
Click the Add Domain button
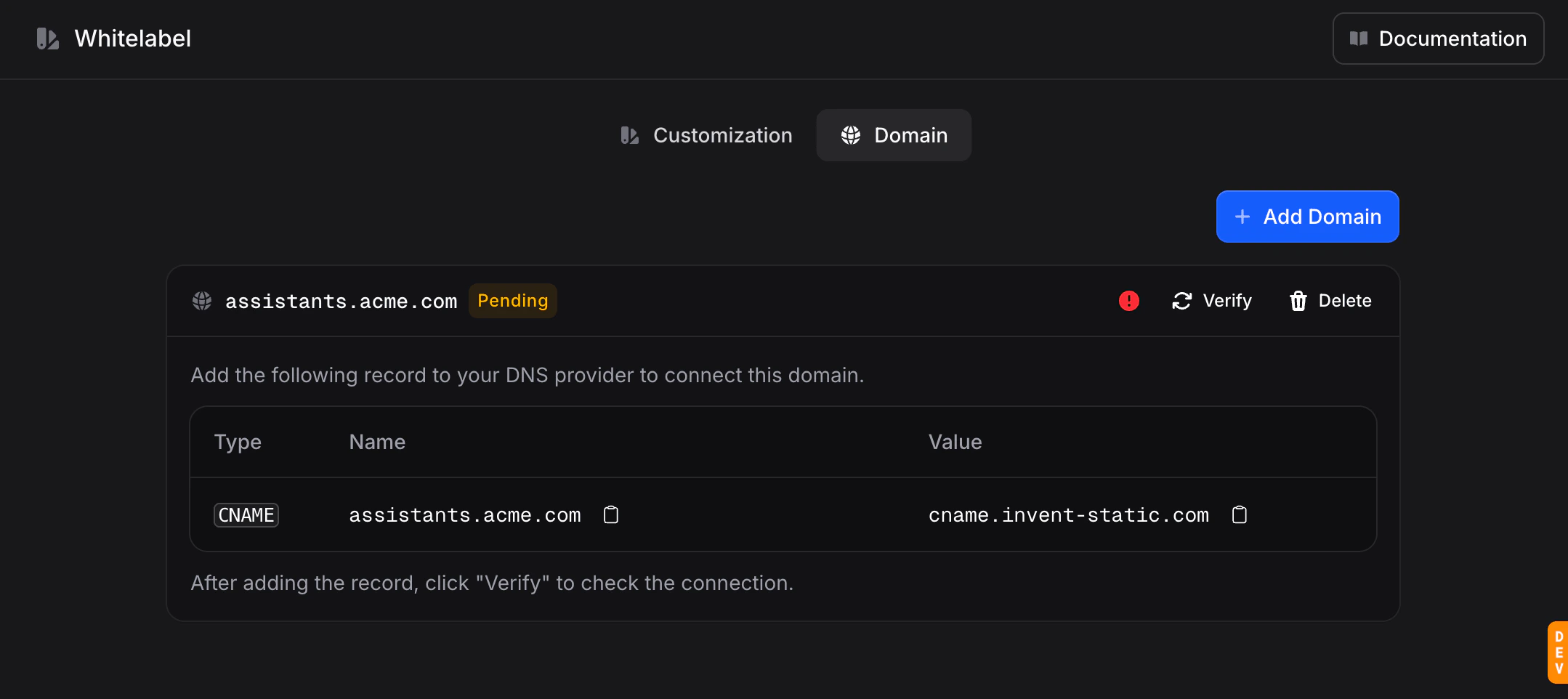tap(1307, 217)
